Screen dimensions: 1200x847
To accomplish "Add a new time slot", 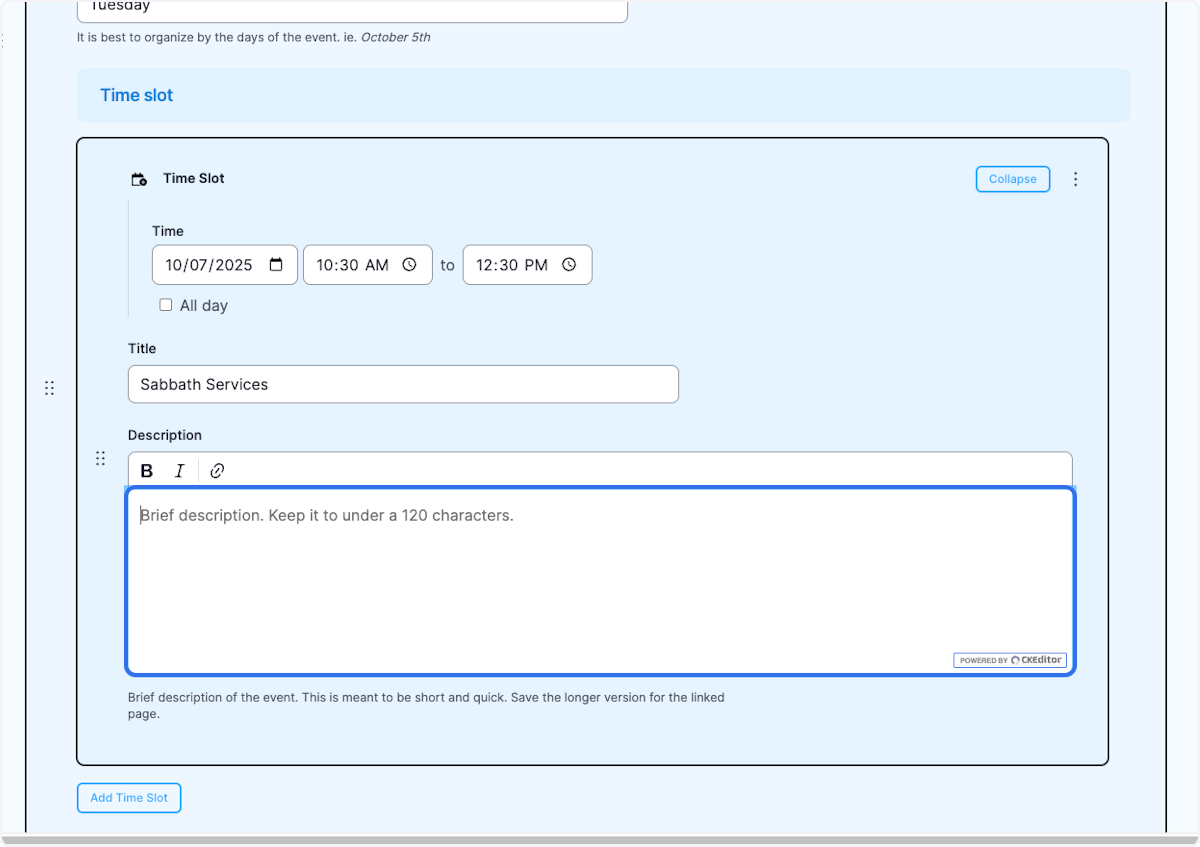I will 129,798.
